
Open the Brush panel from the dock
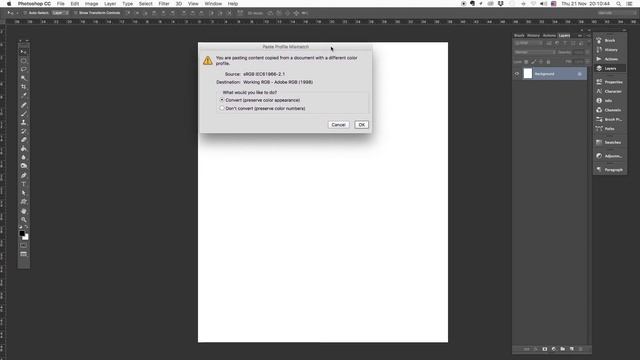[x=609, y=40]
